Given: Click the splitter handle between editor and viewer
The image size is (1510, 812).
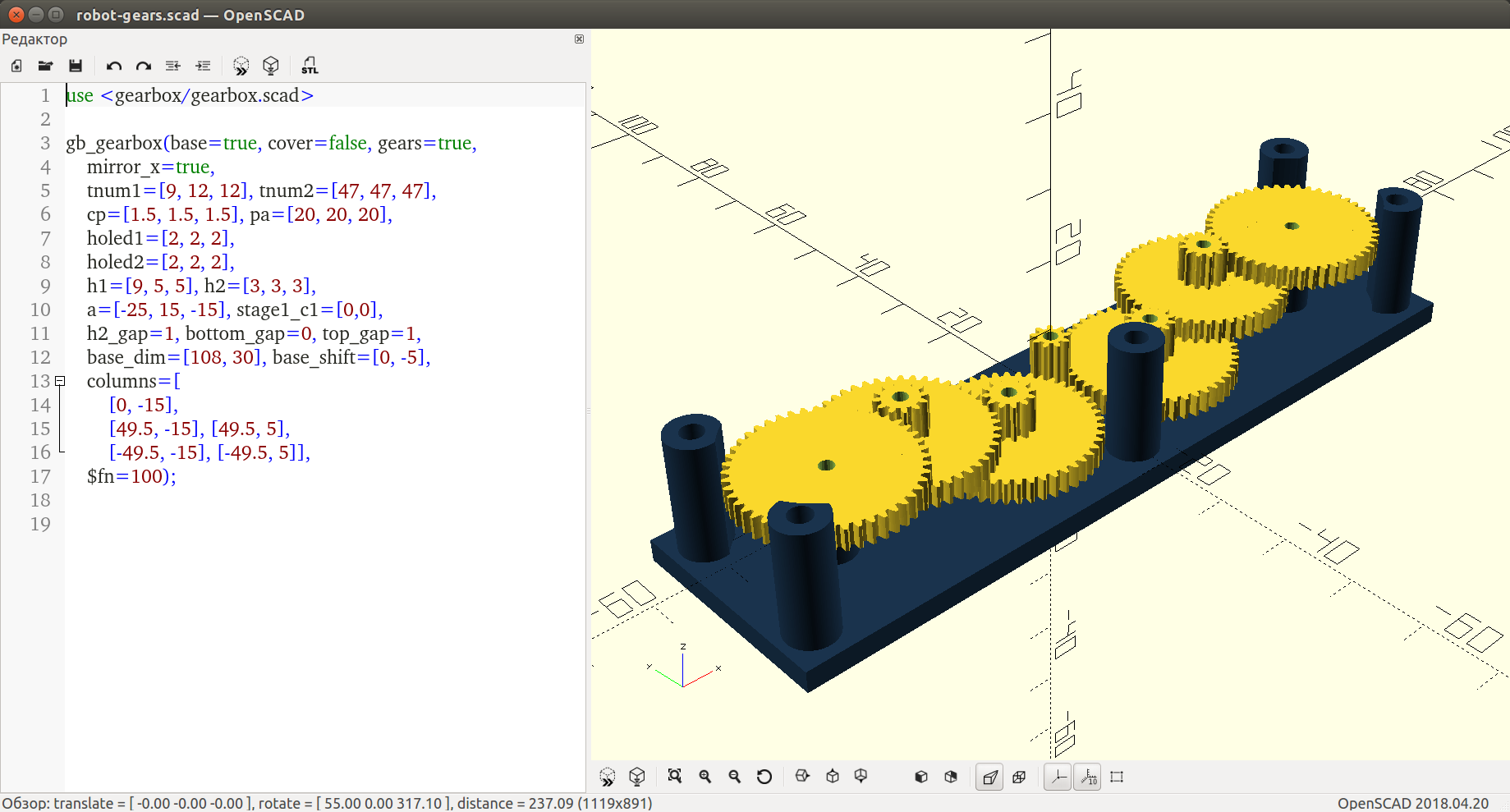Looking at the screenshot, I should [588, 411].
